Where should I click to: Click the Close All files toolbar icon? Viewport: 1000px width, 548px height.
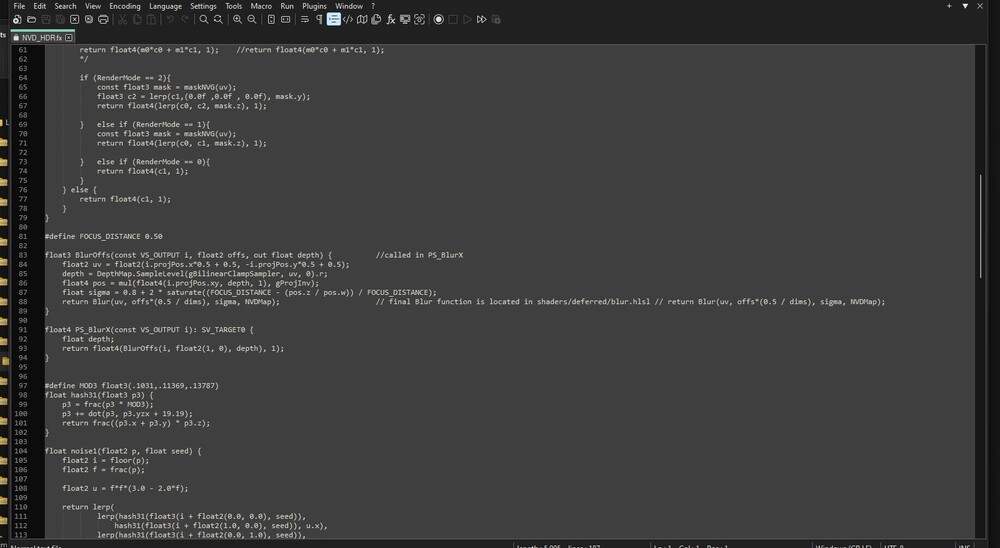89,20
